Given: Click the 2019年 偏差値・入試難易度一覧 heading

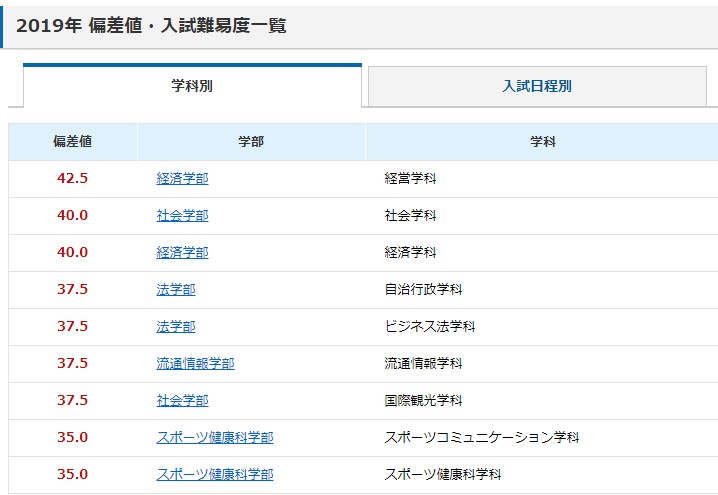Looking at the screenshot, I should tap(151, 26).
